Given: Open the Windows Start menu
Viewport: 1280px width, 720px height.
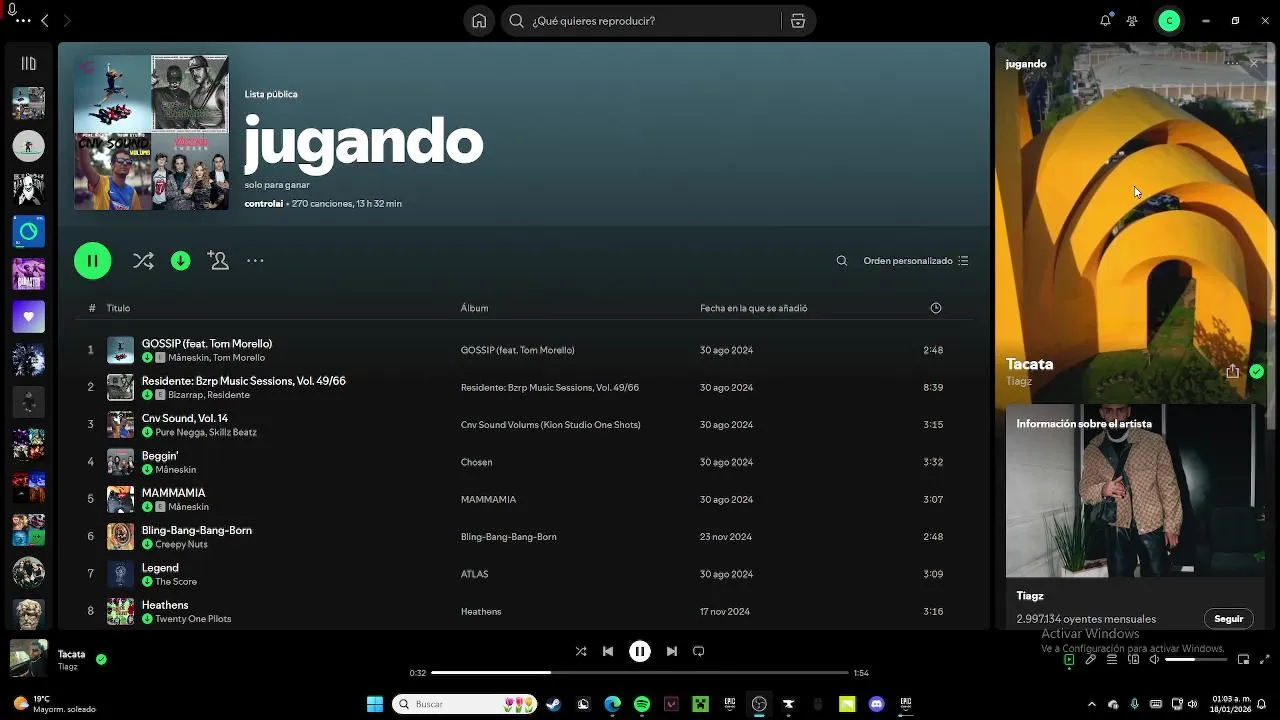Looking at the screenshot, I should point(375,704).
